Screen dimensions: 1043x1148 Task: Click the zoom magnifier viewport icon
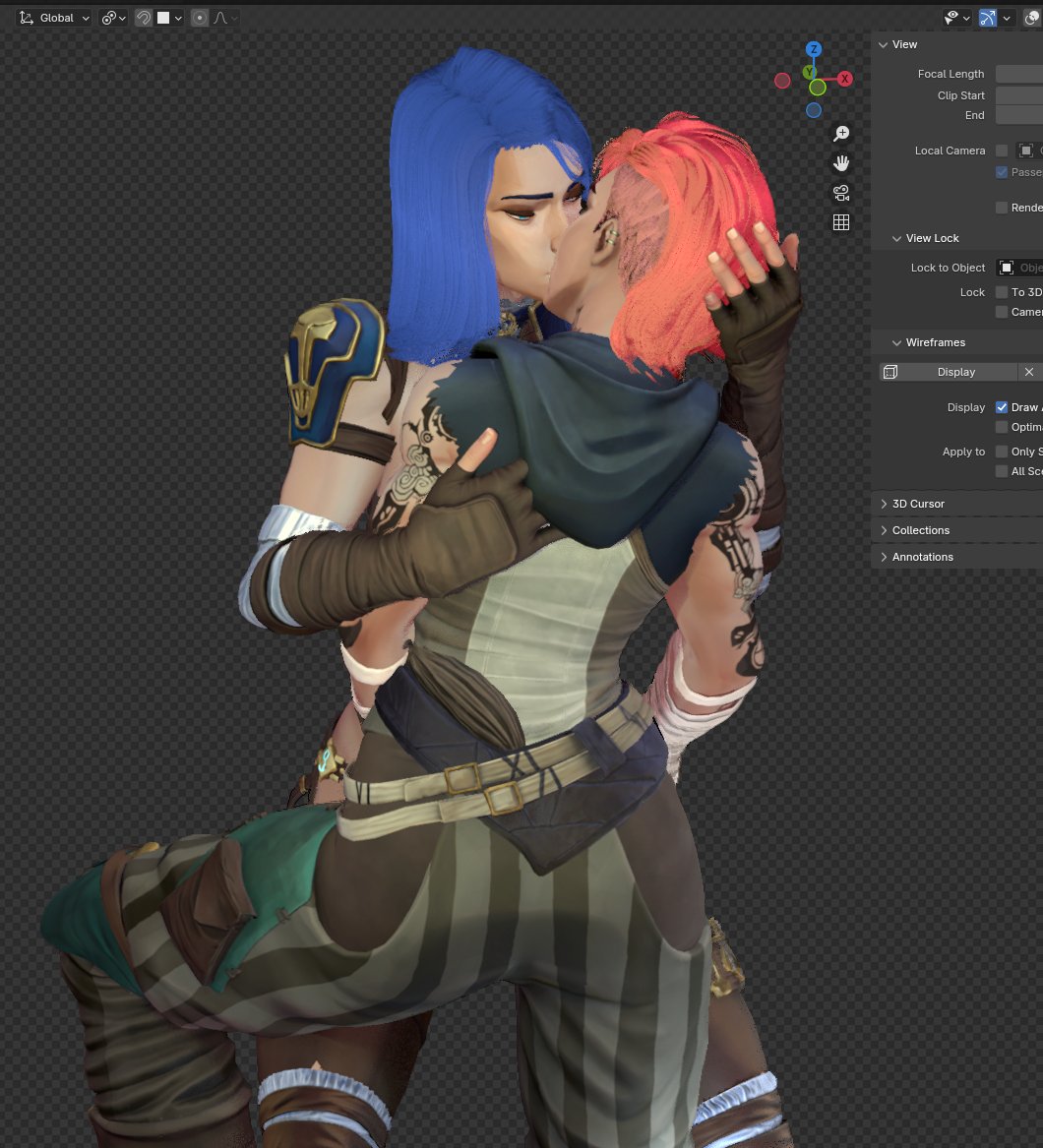pyautogui.click(x=841, y=133)
